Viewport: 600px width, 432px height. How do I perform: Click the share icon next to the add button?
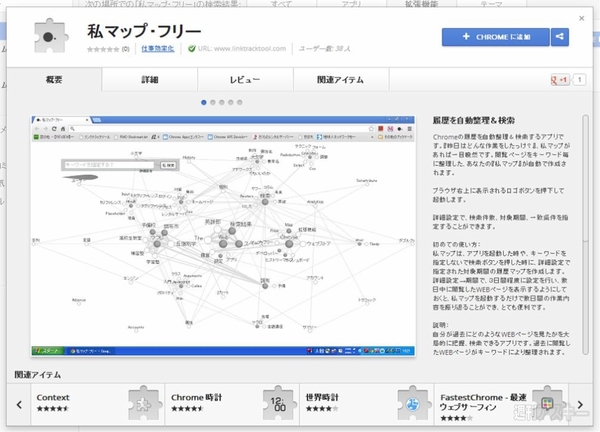pos(559,37)
